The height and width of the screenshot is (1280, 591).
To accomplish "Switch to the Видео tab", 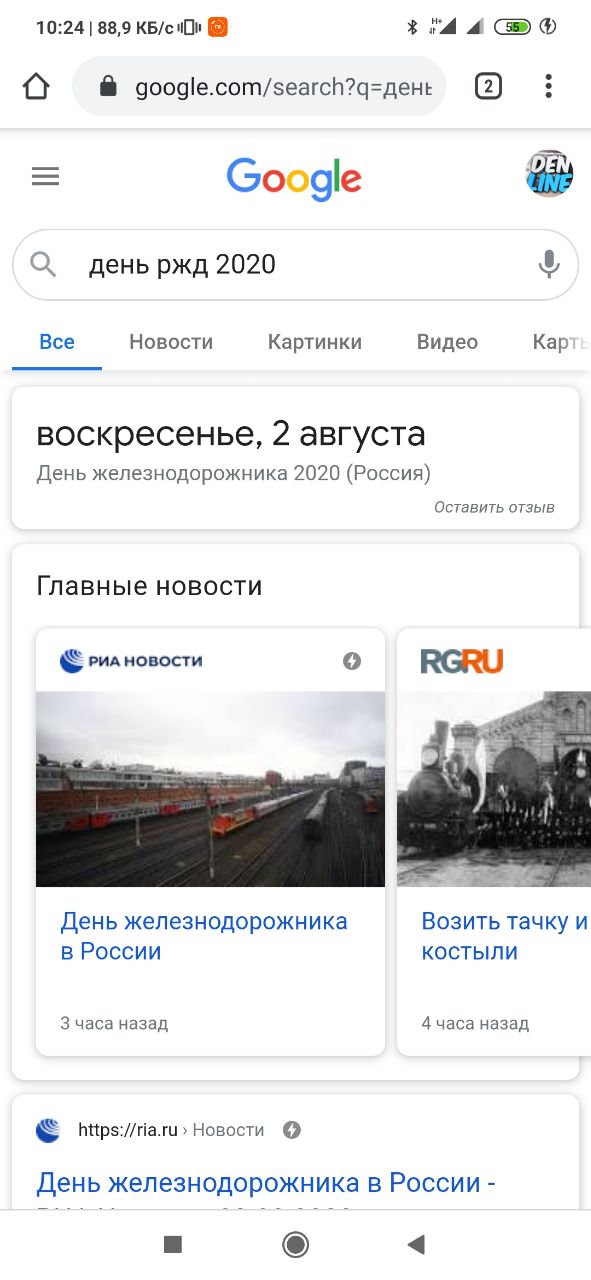I will tap(447, 342).
